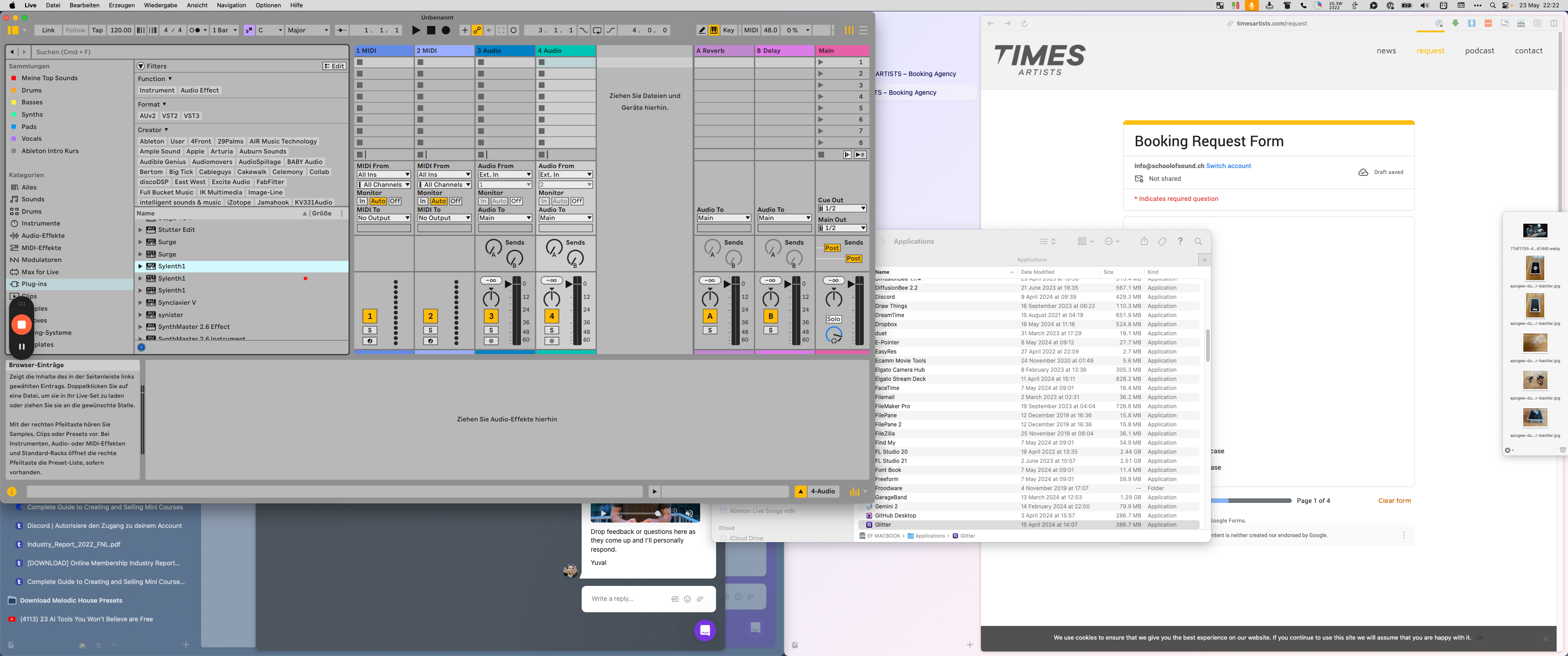The image size is (1568, 656).
Task: Arm the Arrangement Record button in Ableton
Action: point(446,31)
